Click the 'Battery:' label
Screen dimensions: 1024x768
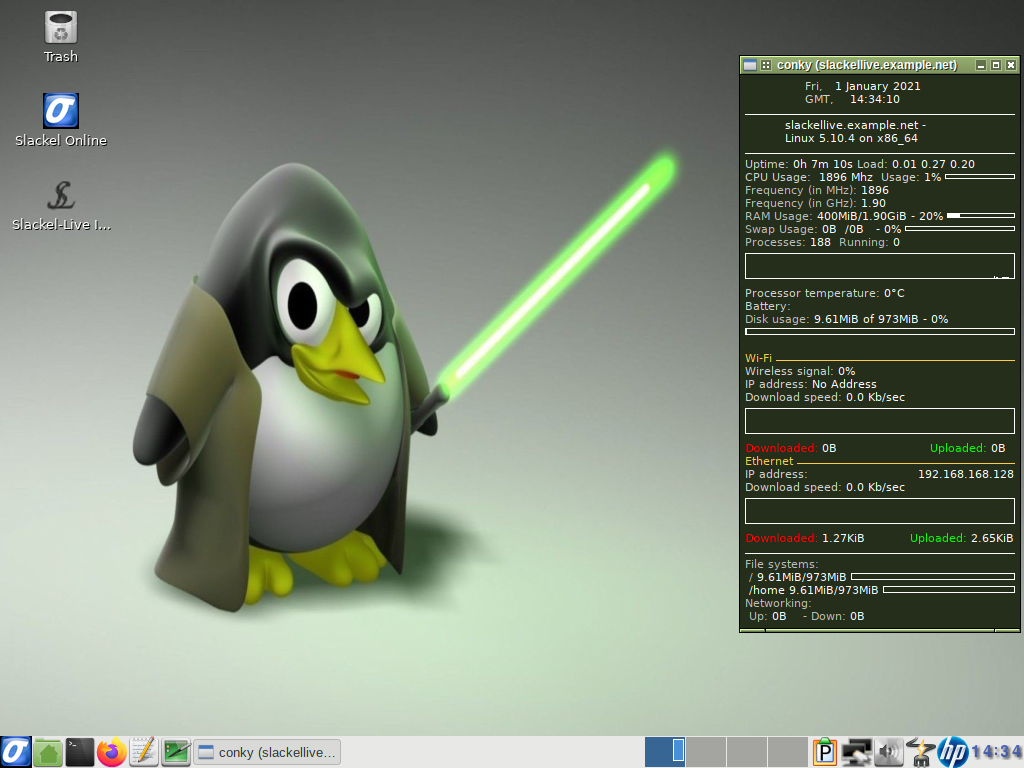click(x=767, y=306)
